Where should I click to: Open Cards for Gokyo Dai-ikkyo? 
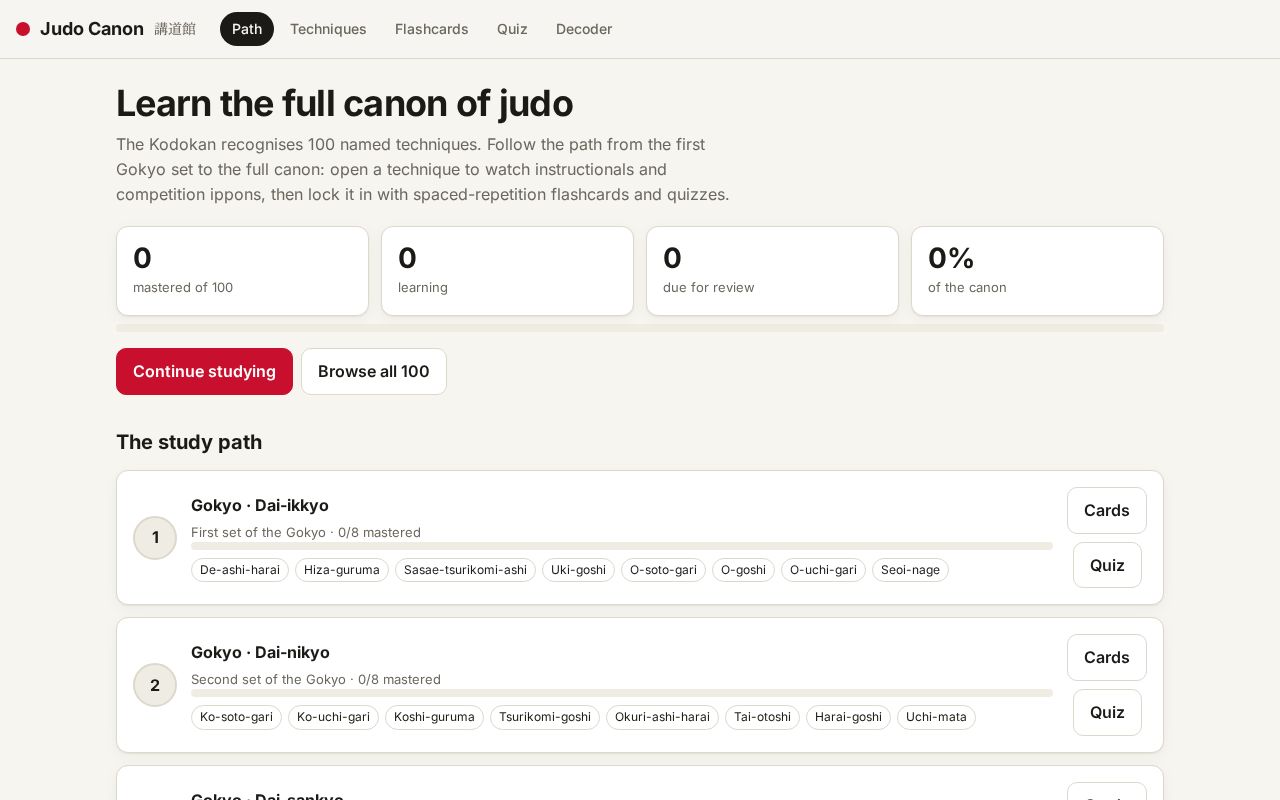(x=1107, y=510)
